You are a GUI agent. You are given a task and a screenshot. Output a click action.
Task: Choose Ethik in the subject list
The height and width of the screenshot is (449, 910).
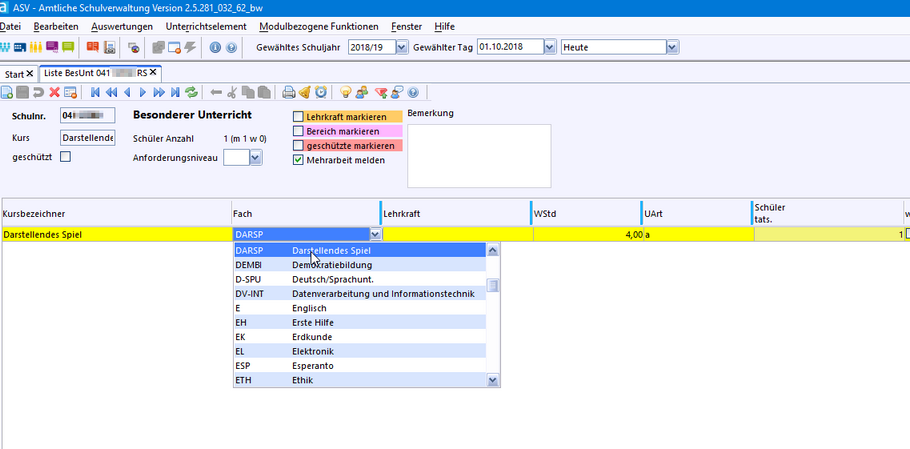click(302, 380)
